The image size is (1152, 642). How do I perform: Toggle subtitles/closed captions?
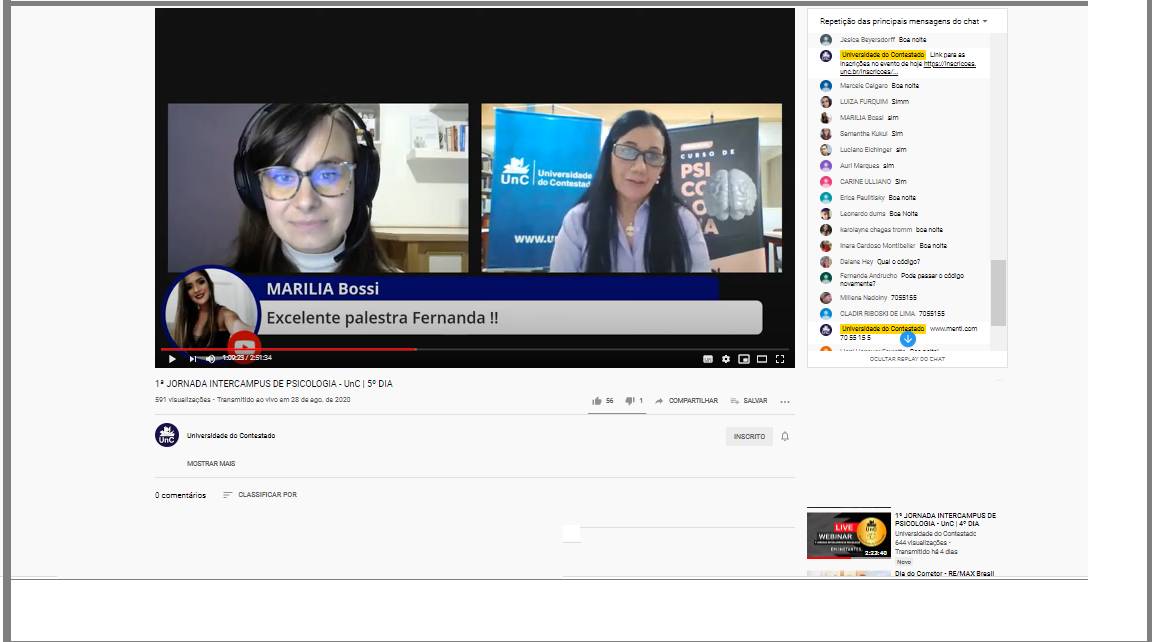[708, 358]
